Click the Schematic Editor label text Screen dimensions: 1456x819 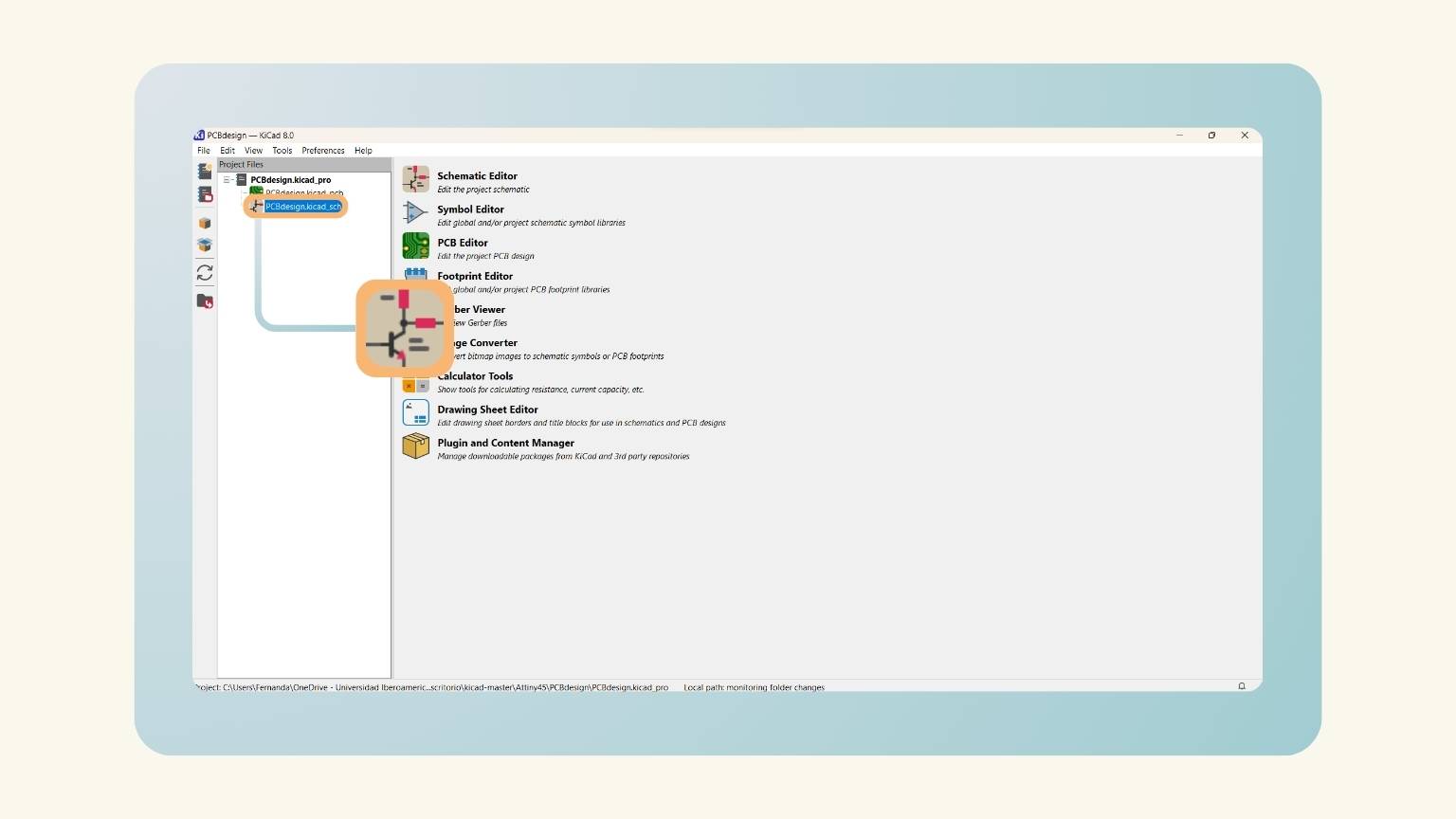tap(477, 176)
